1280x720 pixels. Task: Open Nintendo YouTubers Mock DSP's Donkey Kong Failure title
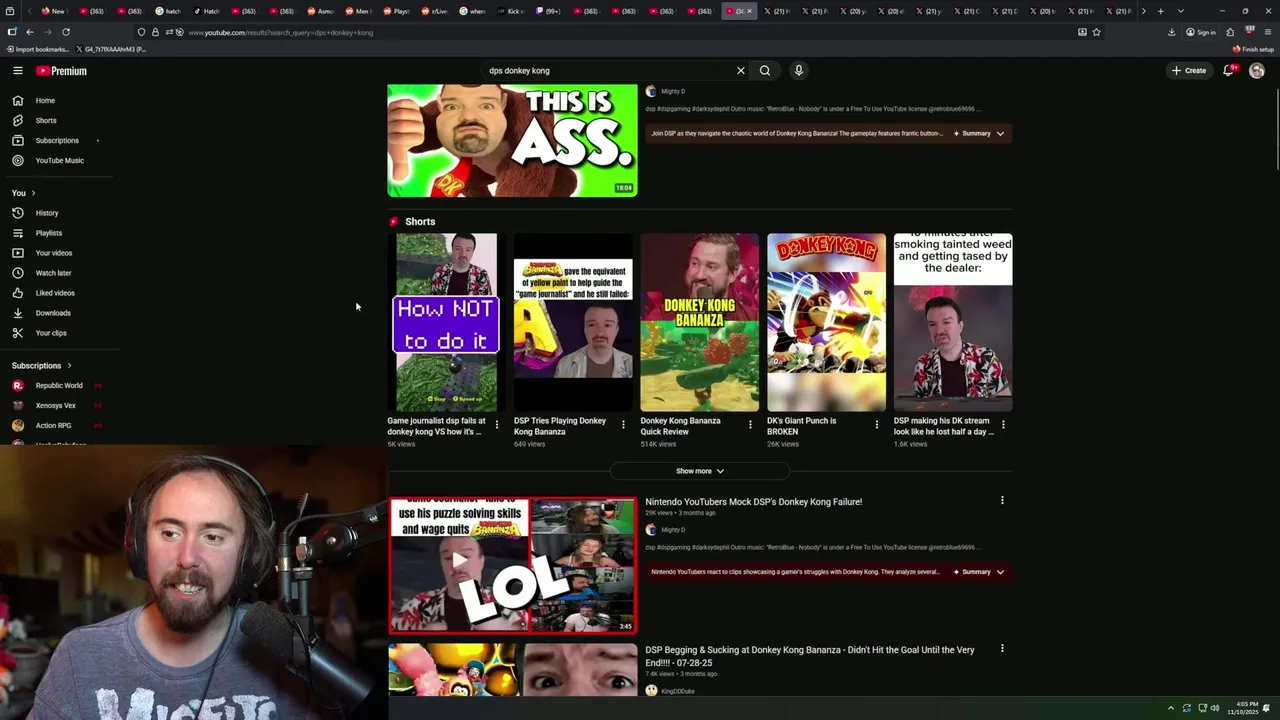[x=753, y=502]
